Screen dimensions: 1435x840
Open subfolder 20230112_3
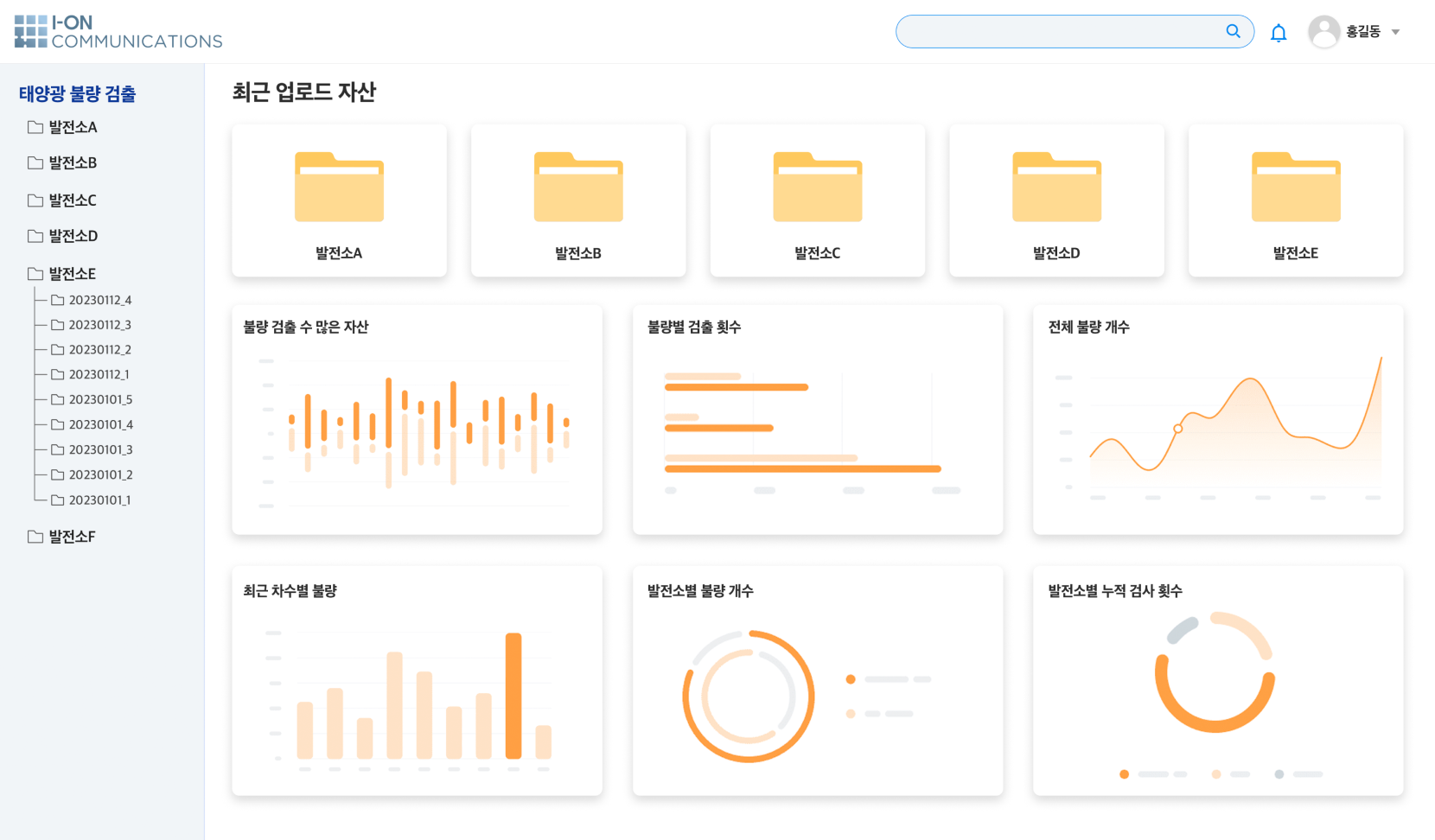pyautogui.click(x=100, y=325)
